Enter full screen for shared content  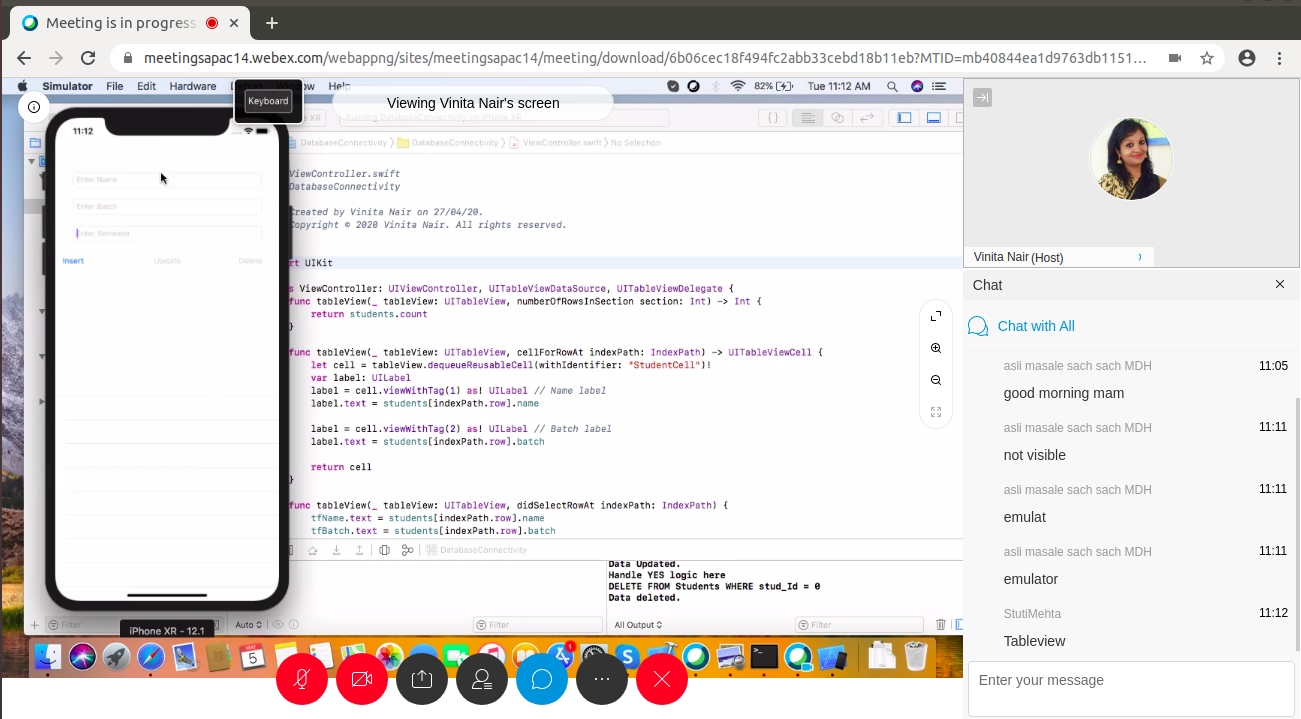coord(936,316)
